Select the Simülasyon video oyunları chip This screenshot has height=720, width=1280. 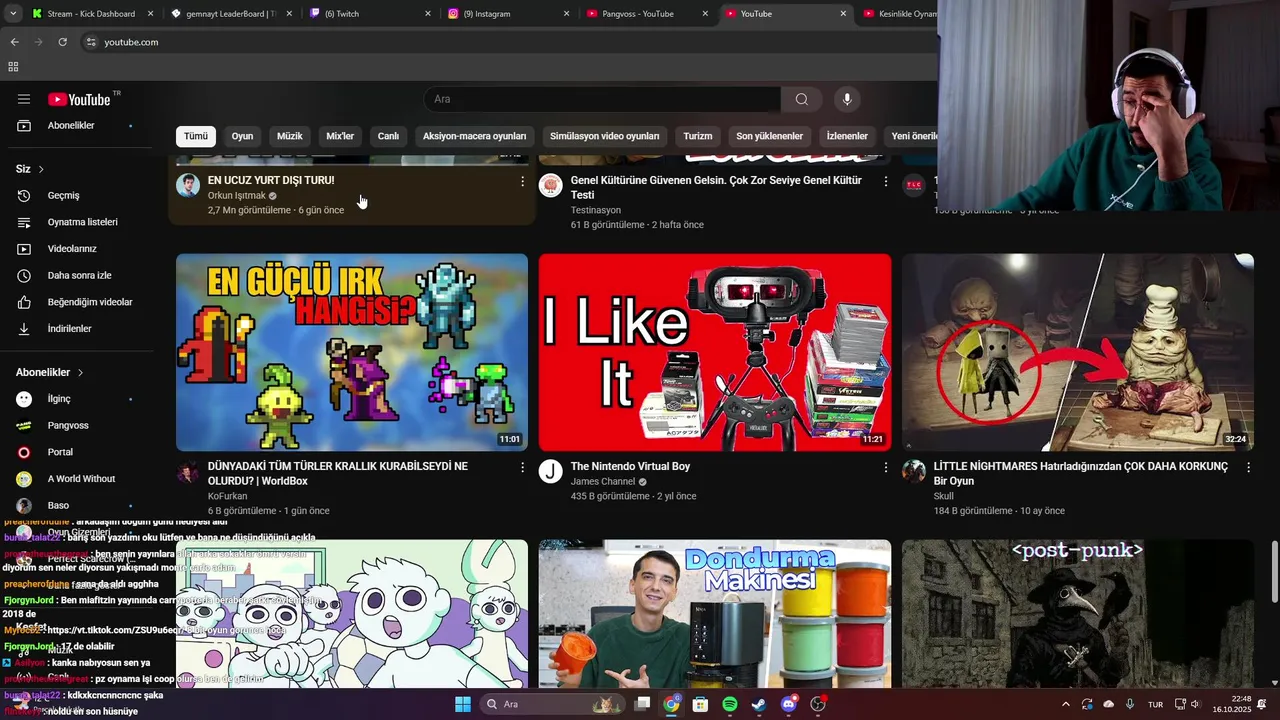pos(605,136)
